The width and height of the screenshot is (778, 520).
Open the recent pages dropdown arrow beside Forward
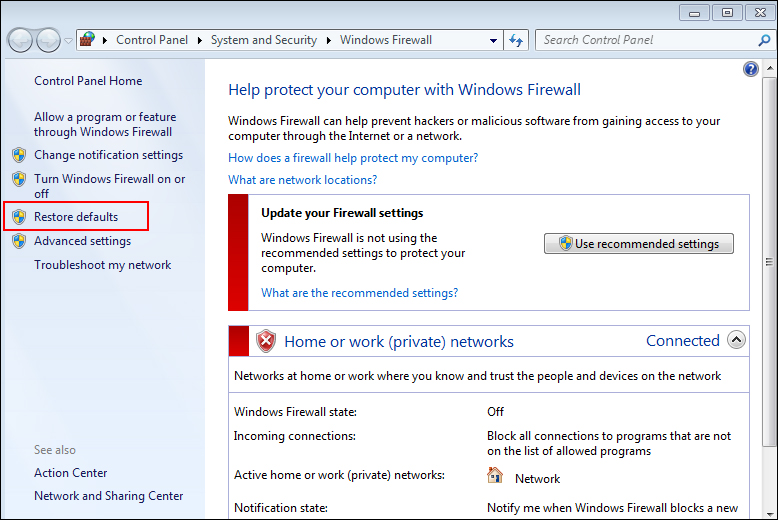[68, 41]
